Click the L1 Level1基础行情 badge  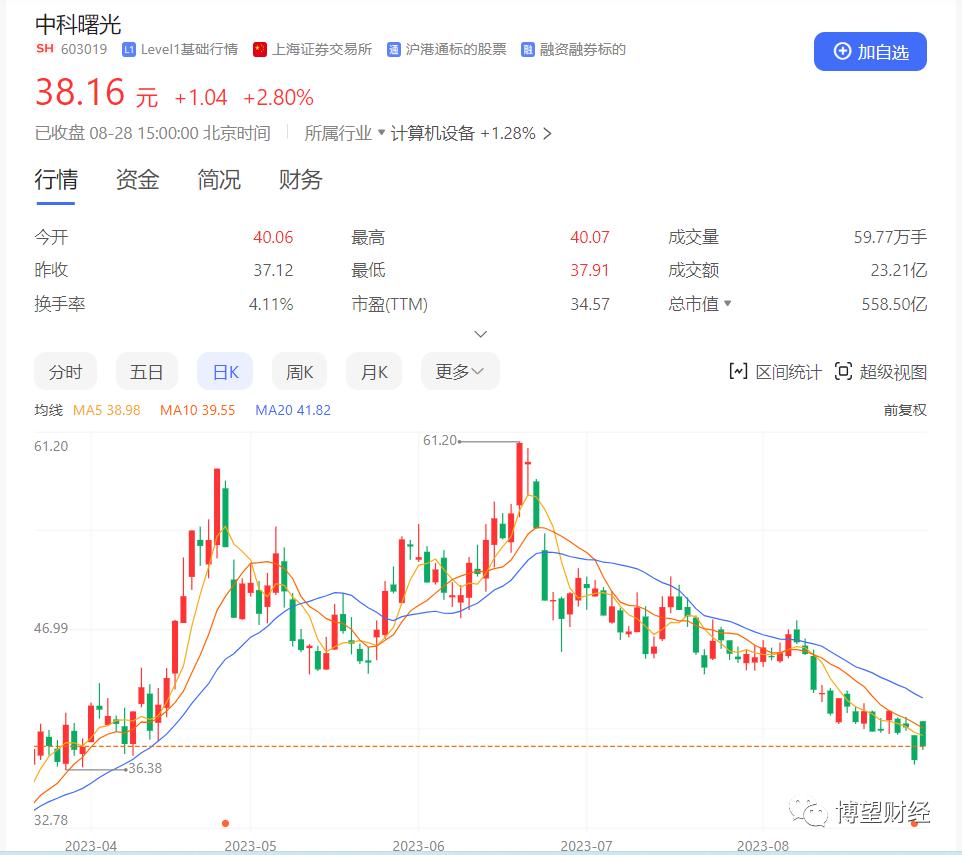(129, 48)
